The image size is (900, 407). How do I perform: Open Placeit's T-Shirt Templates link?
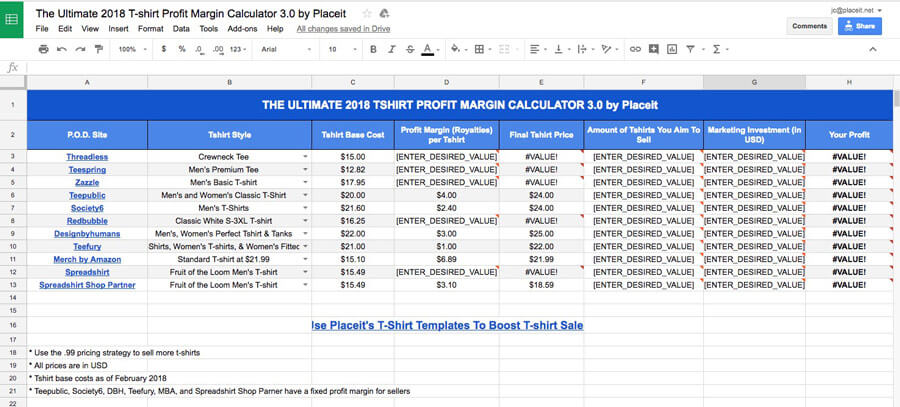[x=448, y=325]
